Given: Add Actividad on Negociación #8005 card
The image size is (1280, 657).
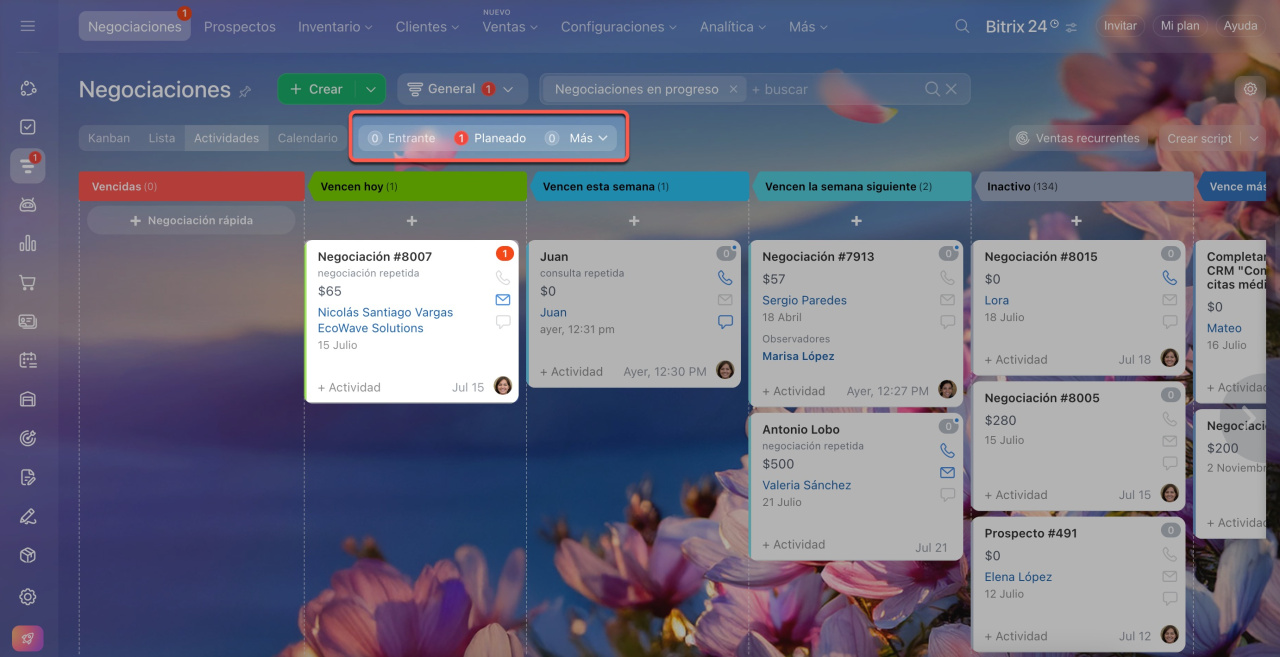Looking at the screenshot, I should (1016, 495).
